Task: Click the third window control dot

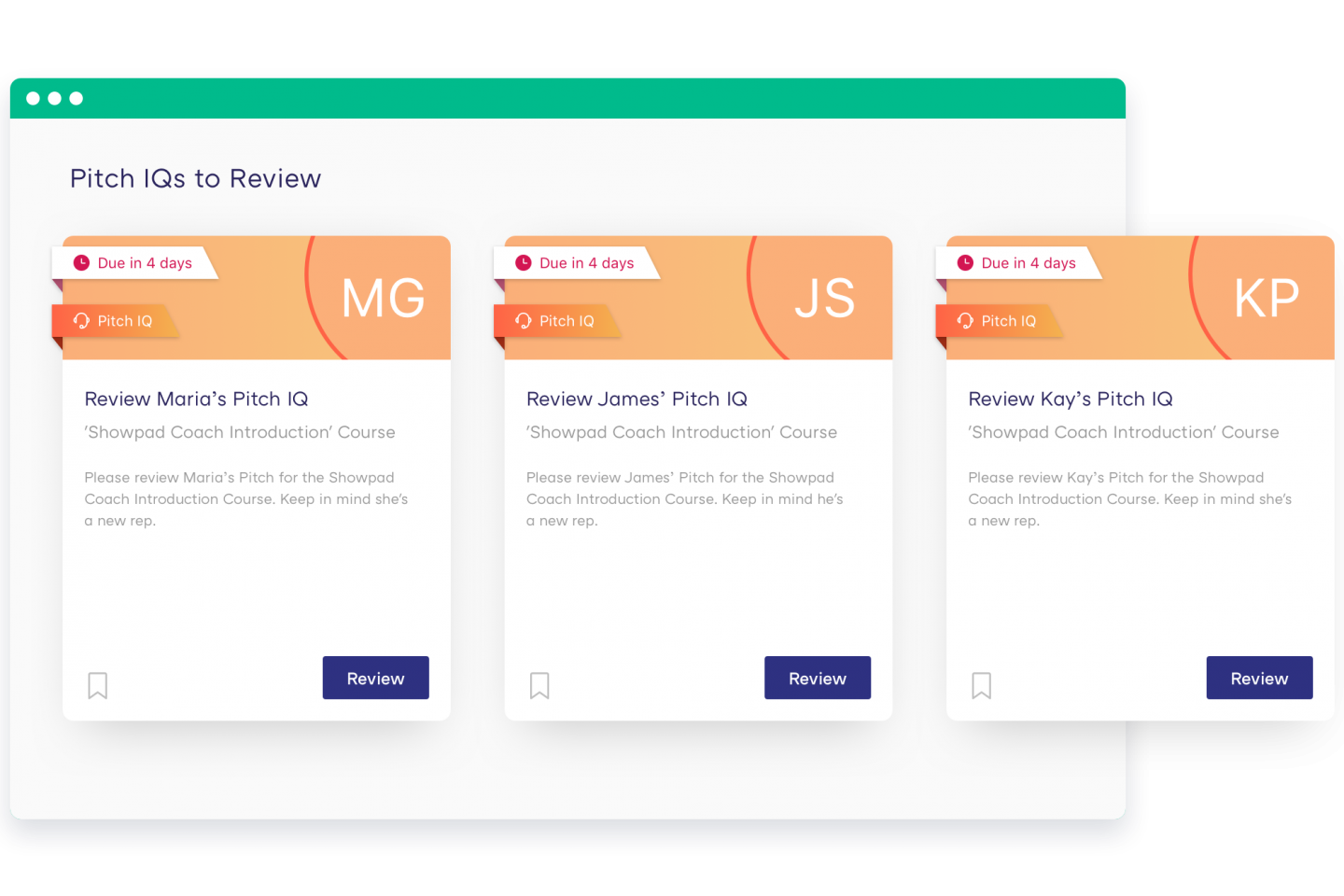Action: tap(77, 98)
